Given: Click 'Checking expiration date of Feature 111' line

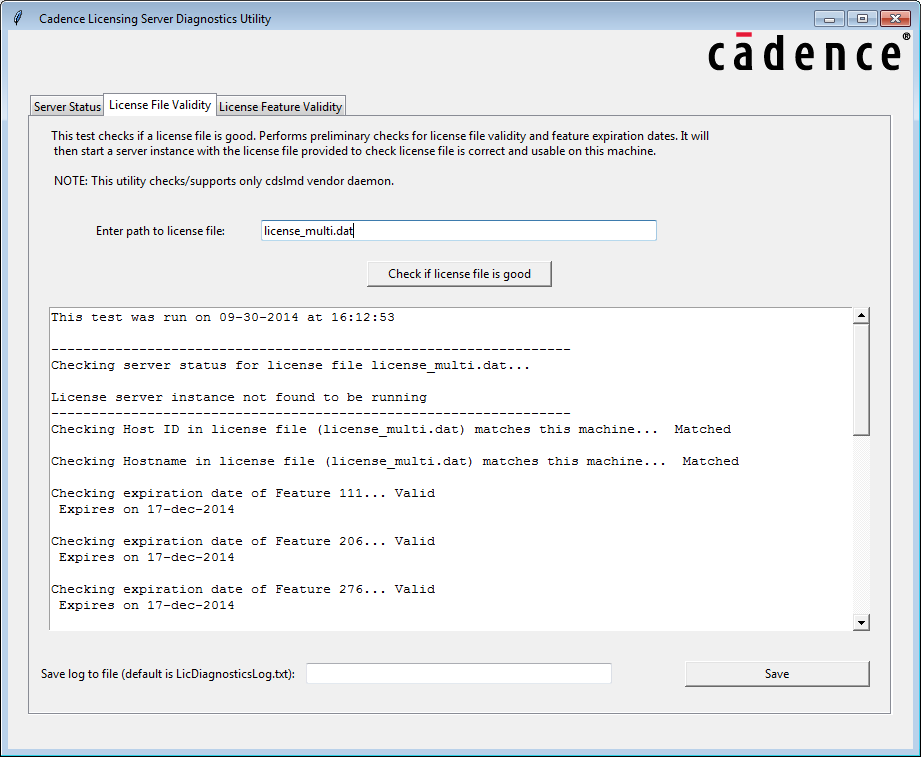Looking at the screenshot, I should coord(243,493).
